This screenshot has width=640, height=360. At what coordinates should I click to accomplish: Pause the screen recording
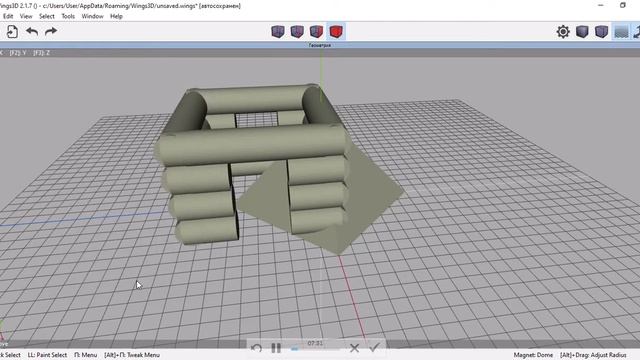pyautogui.click(x=276, y=348)
